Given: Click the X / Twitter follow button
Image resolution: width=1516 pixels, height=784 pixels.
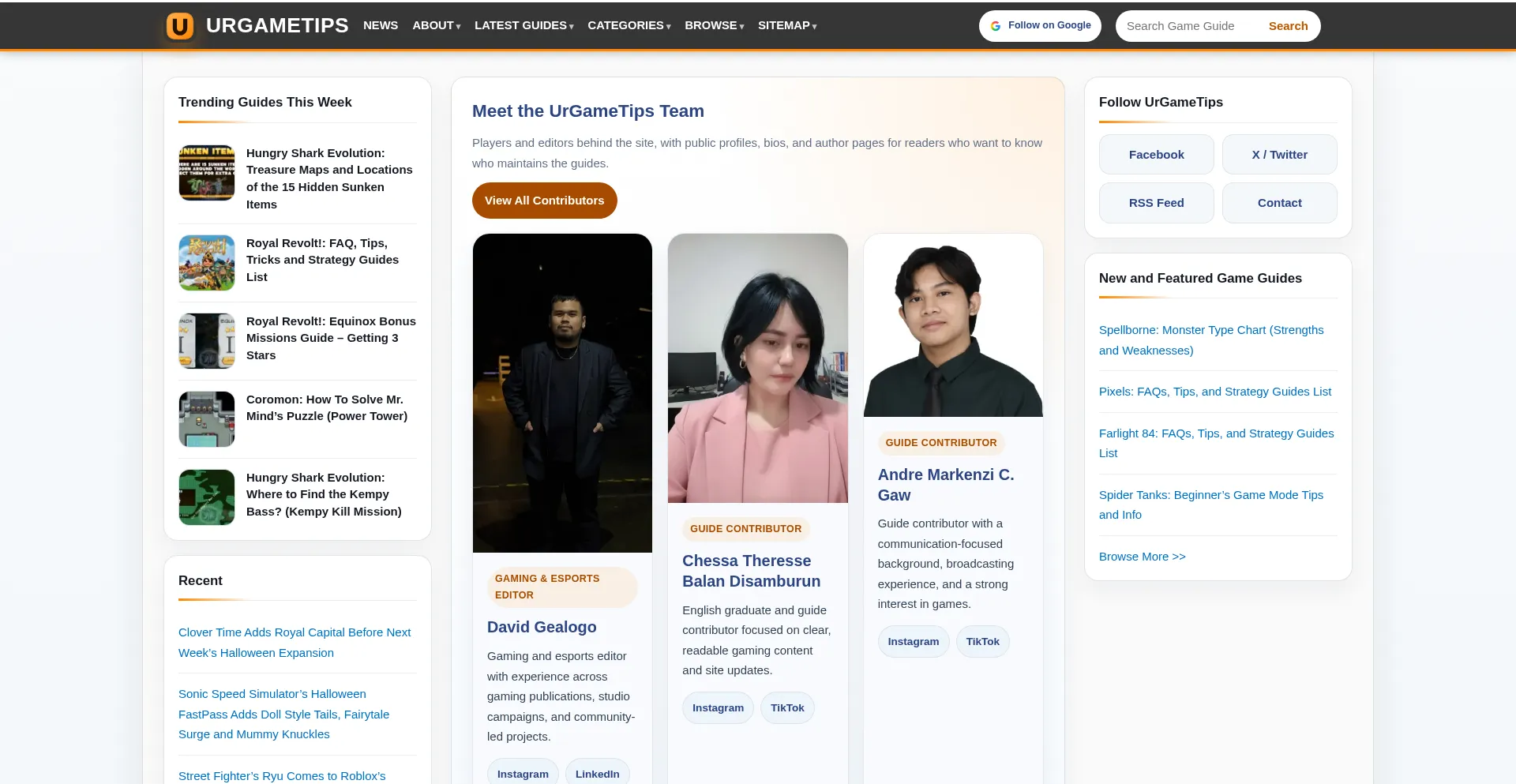Looking at the screenshot, I should click(x=1280, y=155).
